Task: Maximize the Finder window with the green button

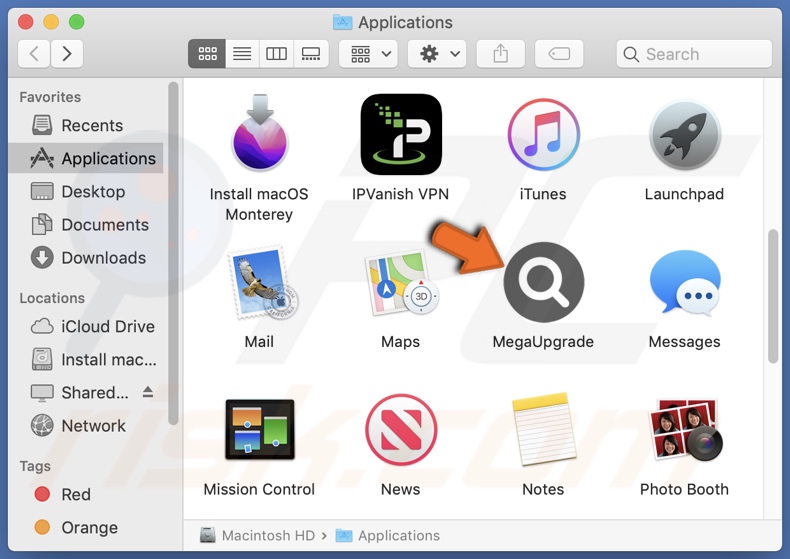Action: click(77, 22)
